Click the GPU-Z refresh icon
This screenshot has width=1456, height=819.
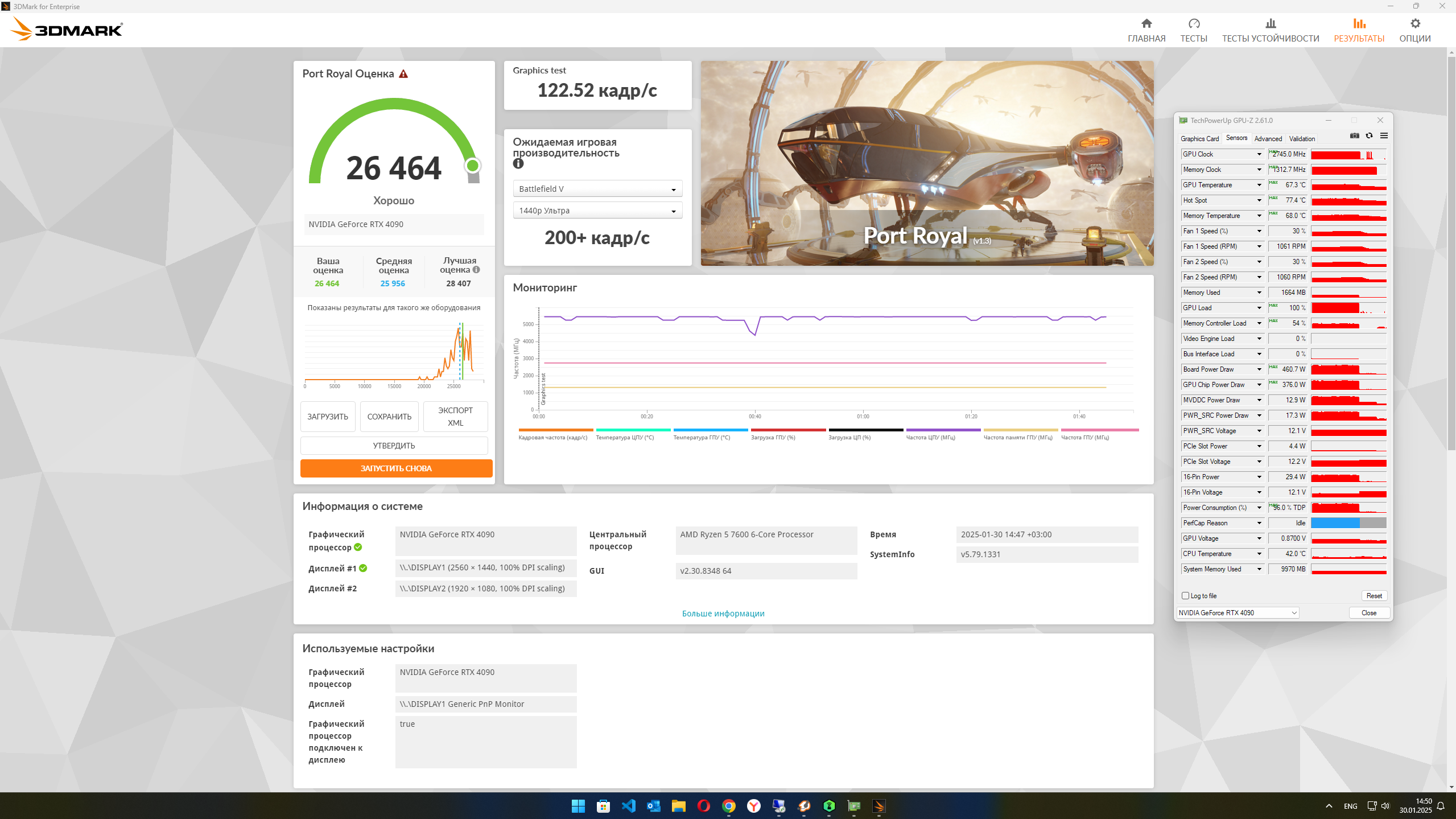[1370, 136]
